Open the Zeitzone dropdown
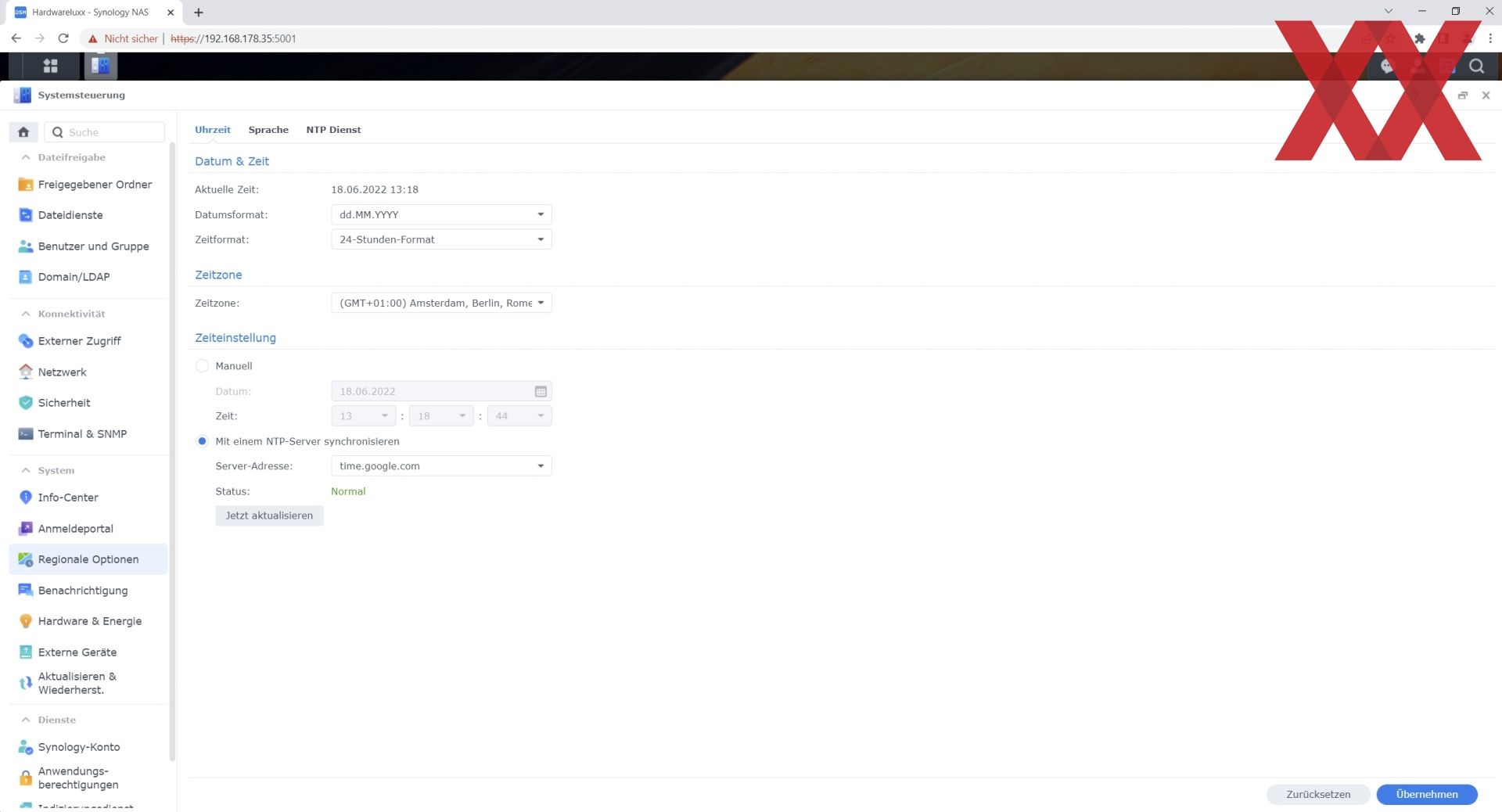This screenshot has width=1502, height=812. click(x=441, y=303)
